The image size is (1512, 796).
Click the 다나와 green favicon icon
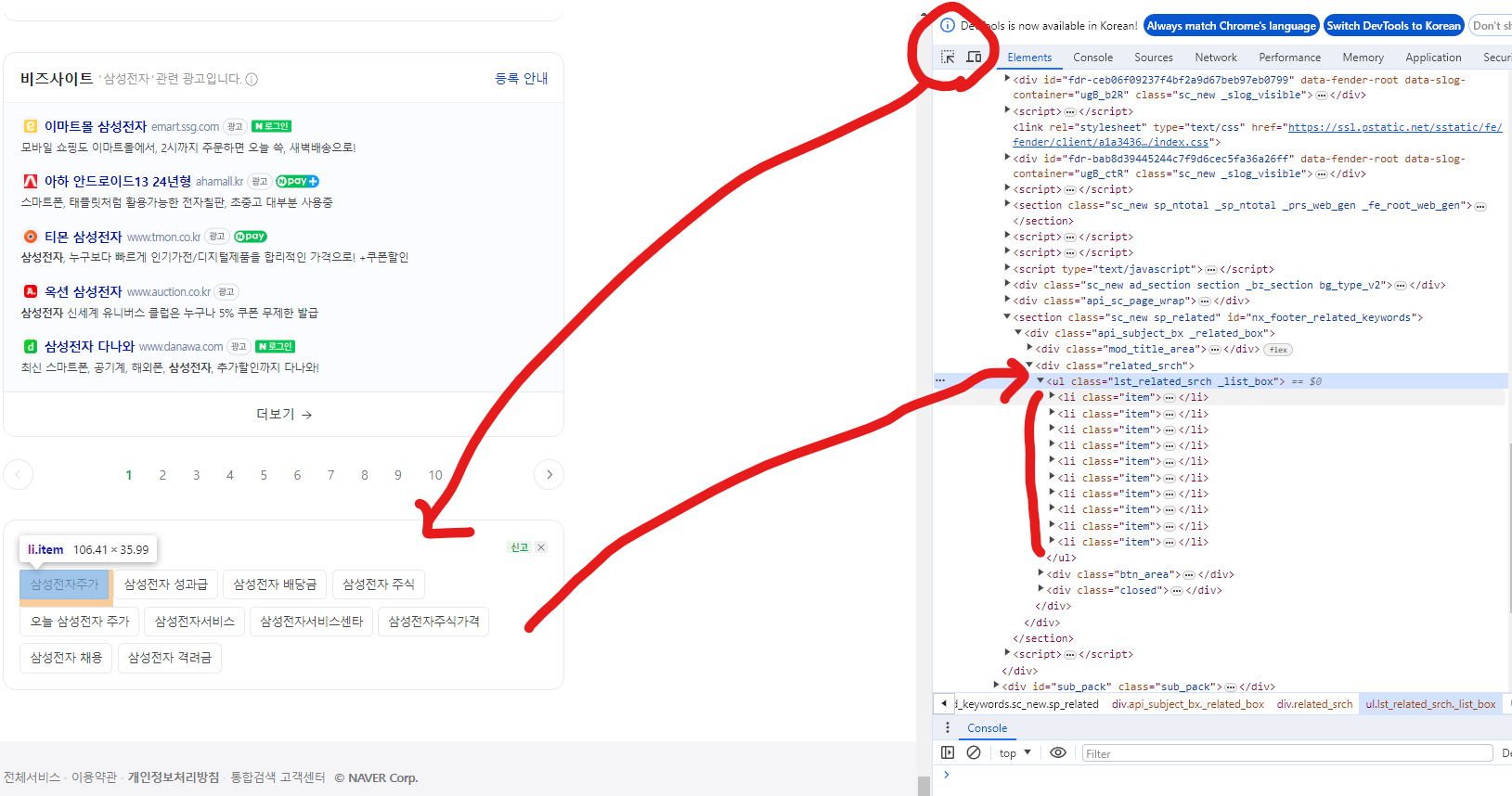[x=30, y=346]
